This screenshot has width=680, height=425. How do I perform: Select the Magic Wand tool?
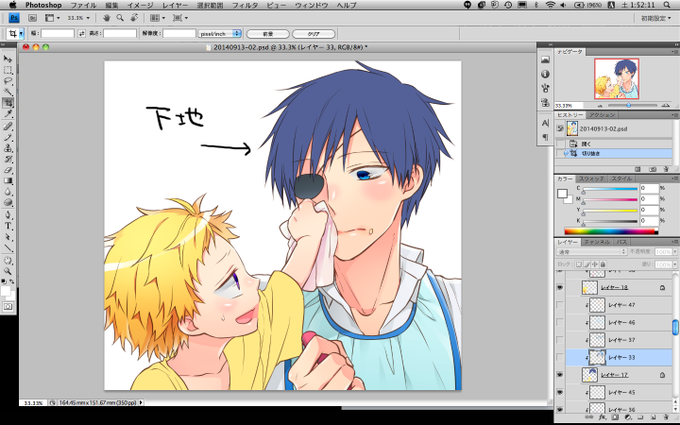pos(8,92)
